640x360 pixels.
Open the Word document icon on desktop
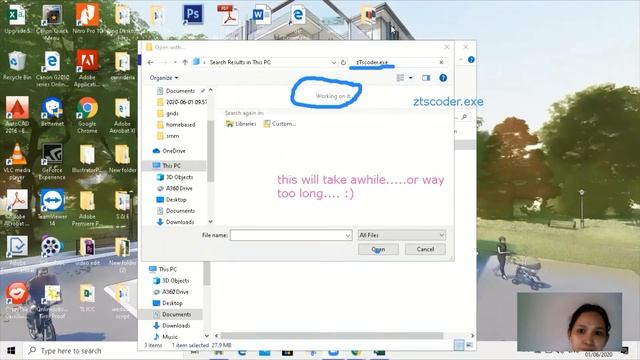tap(261, 15)
